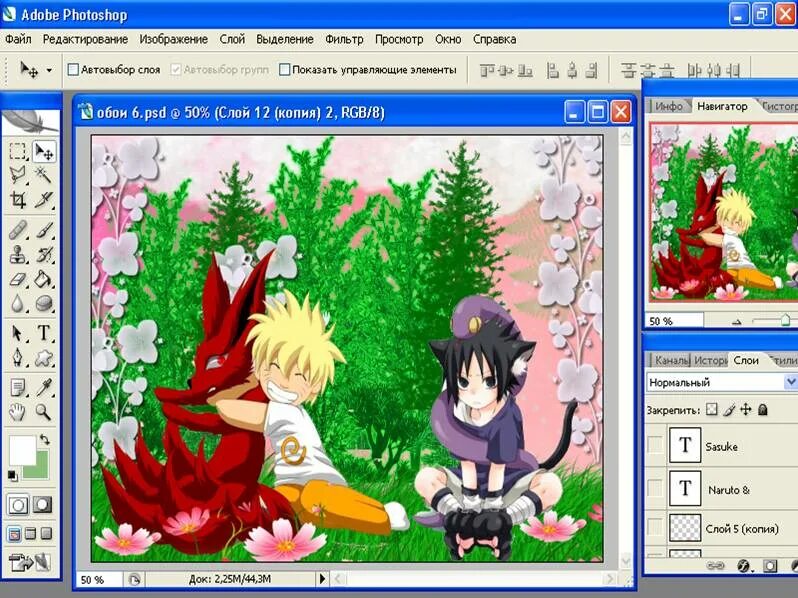Click the Photoshop feather logo atop the toolbox
Viewport: 798px width, 598px height.
(x=30, y=121)
